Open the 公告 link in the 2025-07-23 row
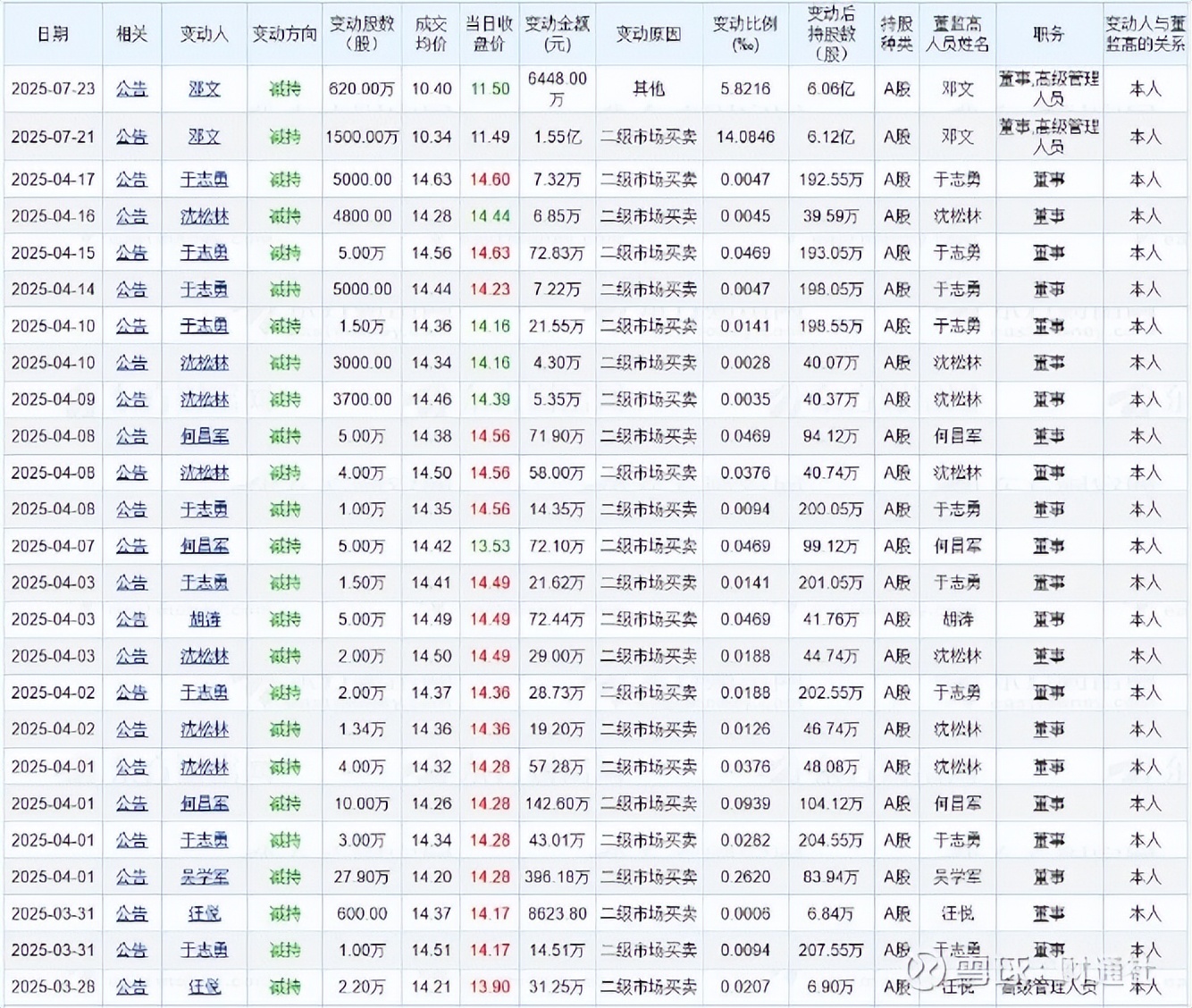This screenshot has height=1008, width=1192. (131, 88)
